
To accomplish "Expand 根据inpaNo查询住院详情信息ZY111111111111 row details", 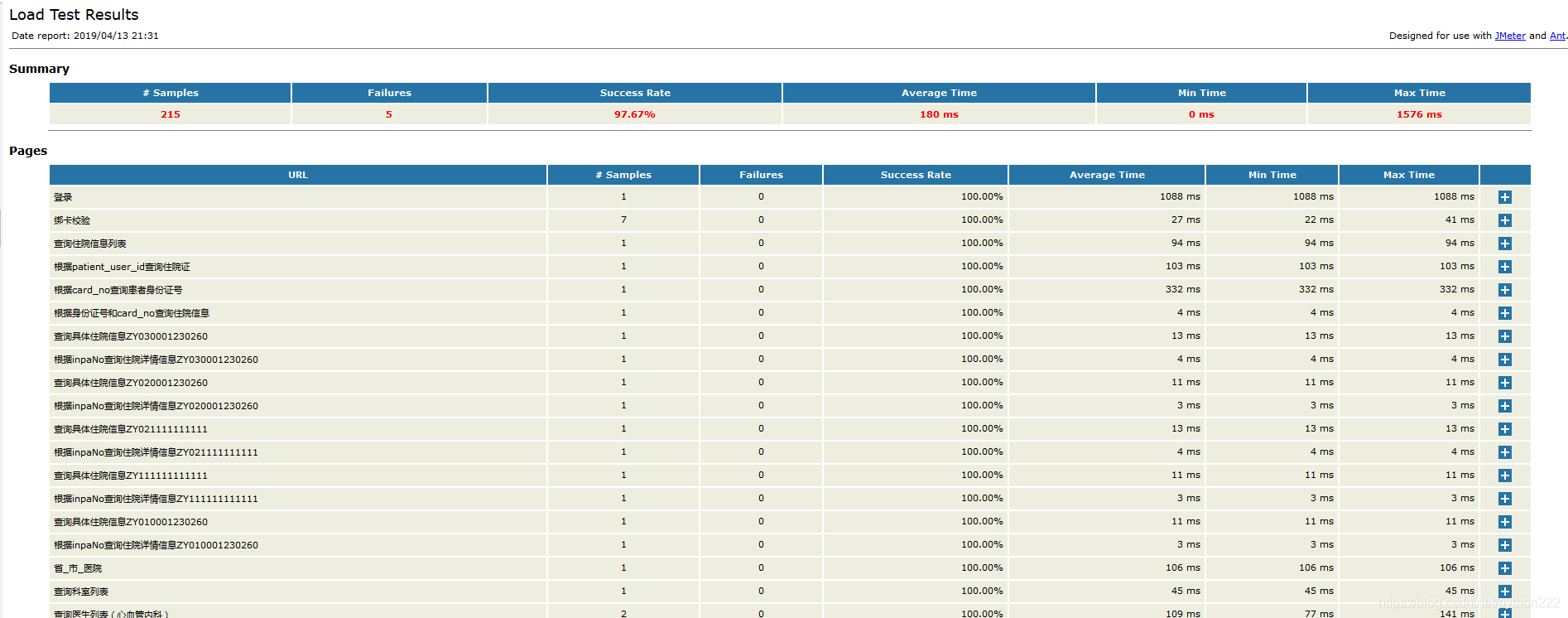I will click(1505, 499).
